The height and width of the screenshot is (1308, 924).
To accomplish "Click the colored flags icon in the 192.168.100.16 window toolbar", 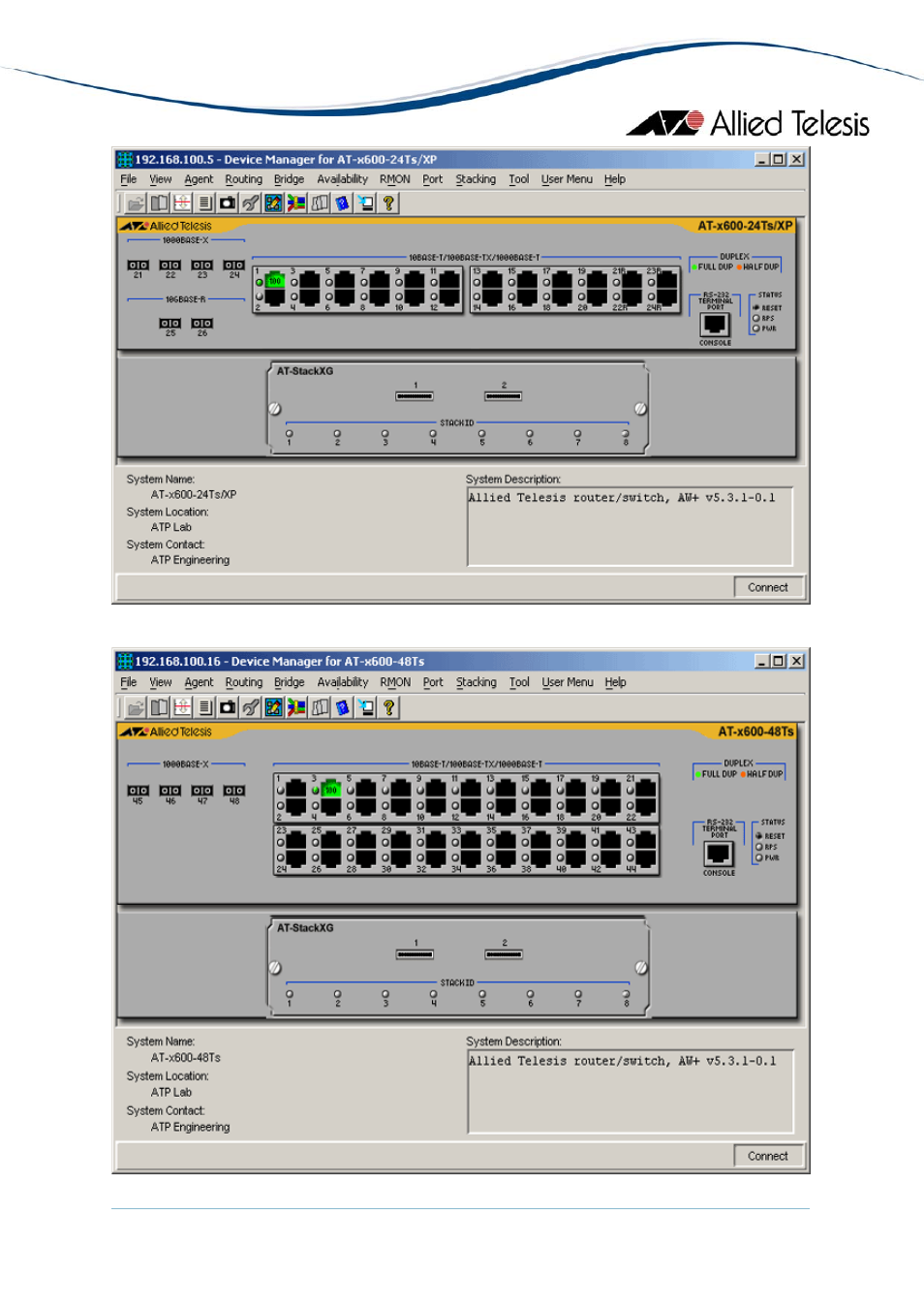I will [x=296, y=707].
